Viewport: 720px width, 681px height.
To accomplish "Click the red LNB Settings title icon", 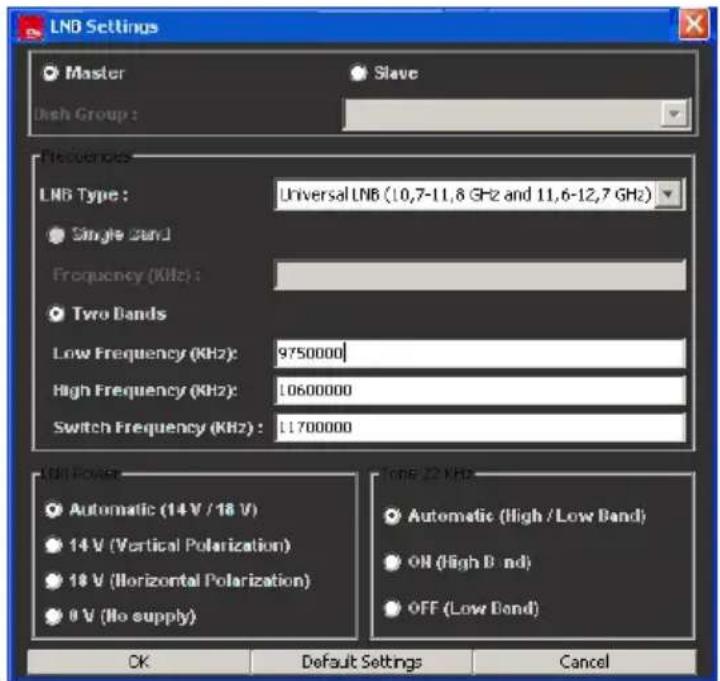I will click(x=31, y=28).
